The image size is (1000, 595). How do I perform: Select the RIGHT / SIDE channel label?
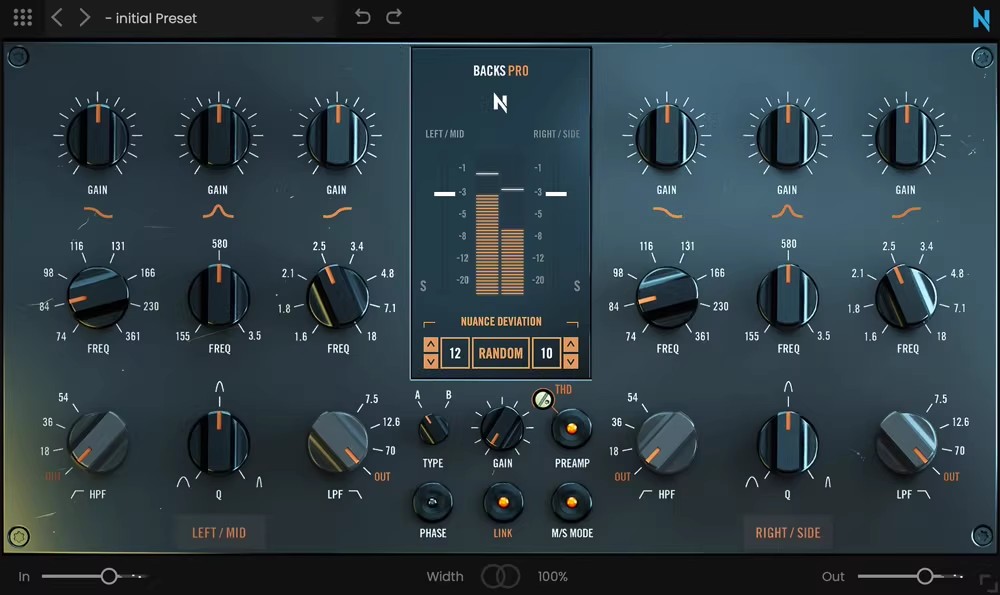788,533
